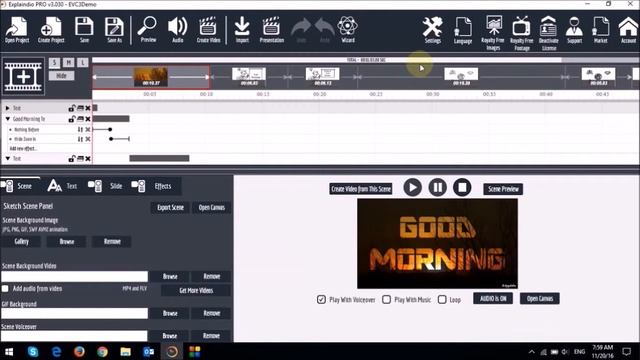Delete the Good Morning Te track with its X
The width and height of the screenshot is (640, 360).
tap(88, 119)
